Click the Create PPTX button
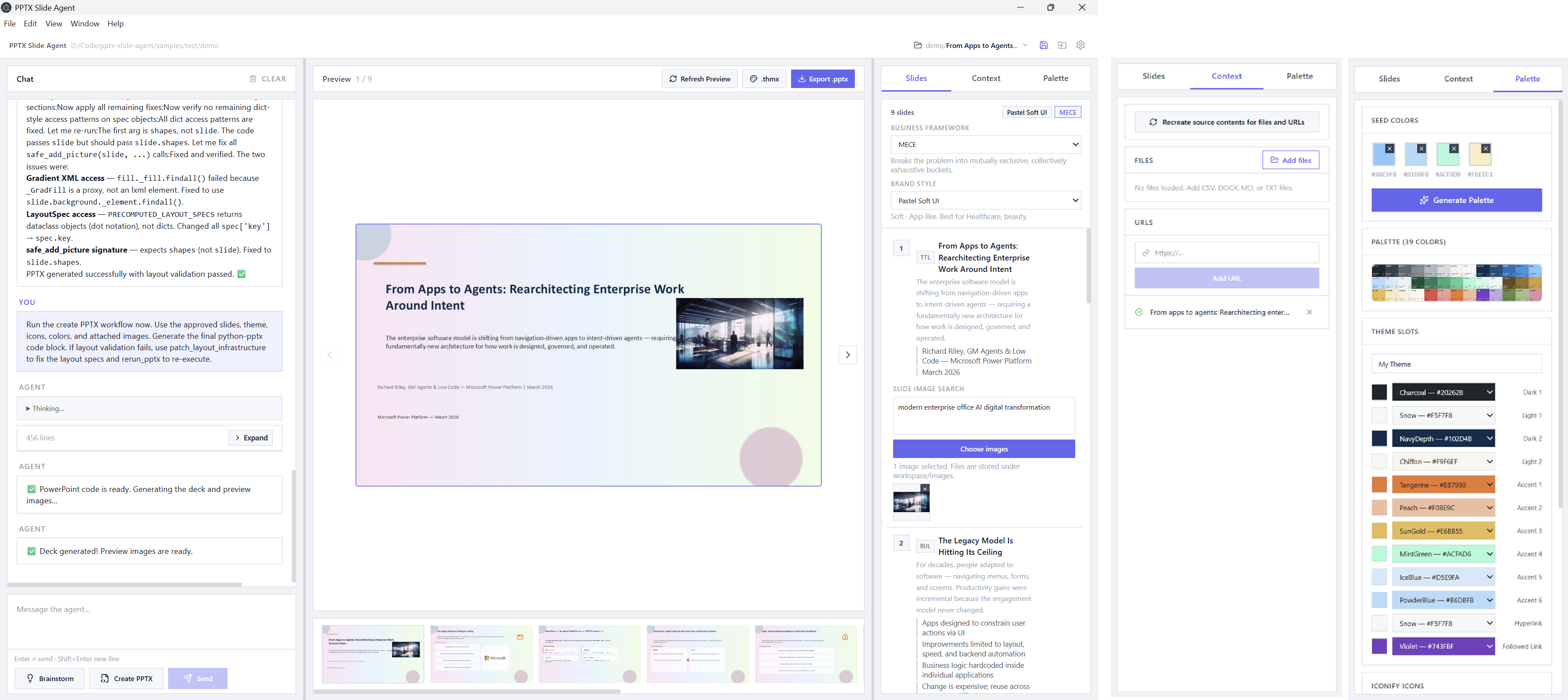The width and height of the screenshot is (1568, 700). [x=127, y=678]
